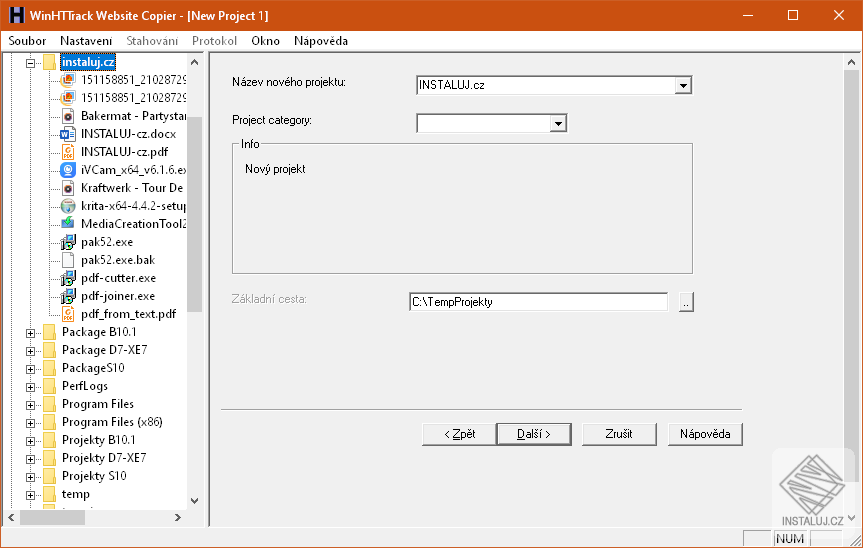Viewport: 863px width, 548px height.
Task: Expand the Package B10.1 tree node
Action: coord(30,333)
